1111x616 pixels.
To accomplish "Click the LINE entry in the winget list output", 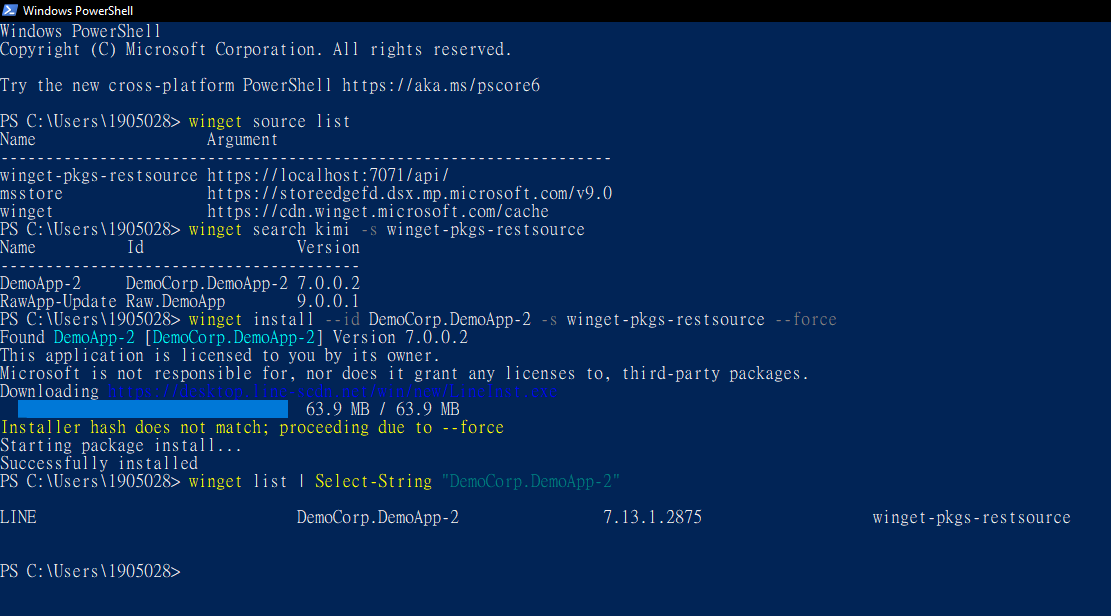I will tap(18, 517).
